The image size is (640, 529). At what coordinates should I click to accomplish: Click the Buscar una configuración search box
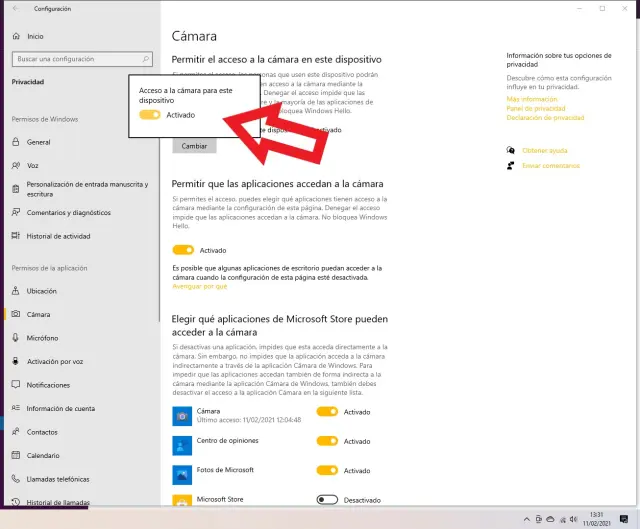coord(80,59)
